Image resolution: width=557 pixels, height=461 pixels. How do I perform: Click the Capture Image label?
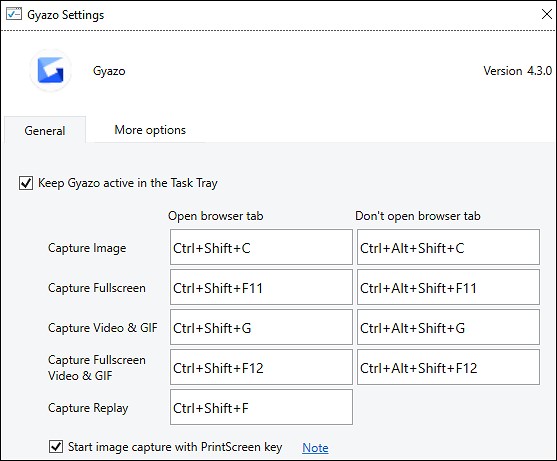click(87, 248)
